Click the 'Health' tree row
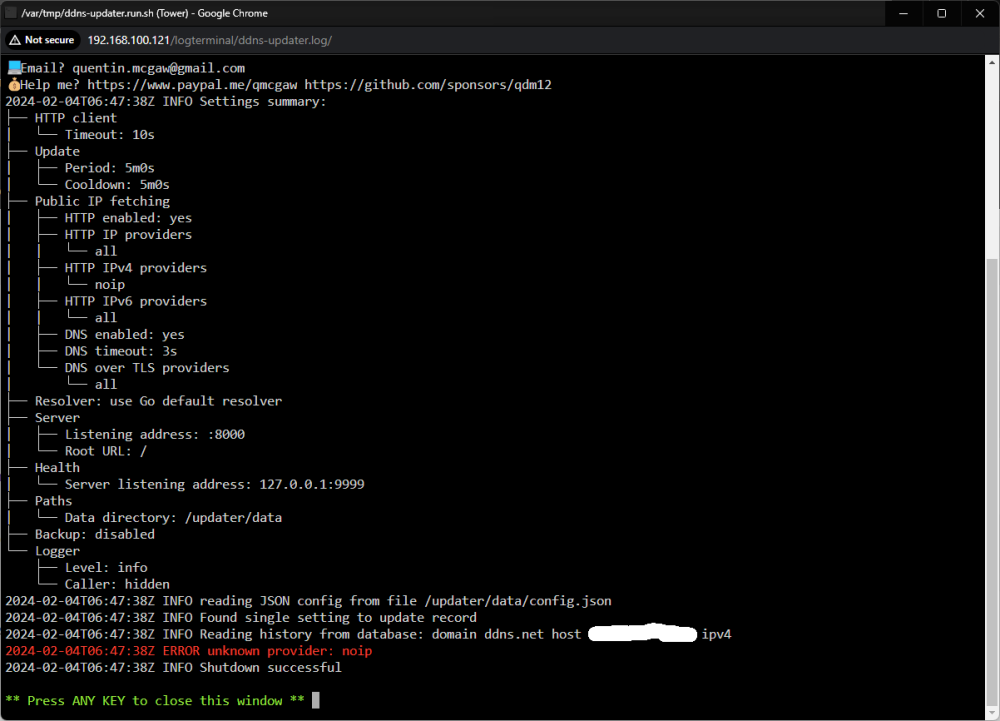The height and width of the screenshot is (721, 1000). coord(57,467)
